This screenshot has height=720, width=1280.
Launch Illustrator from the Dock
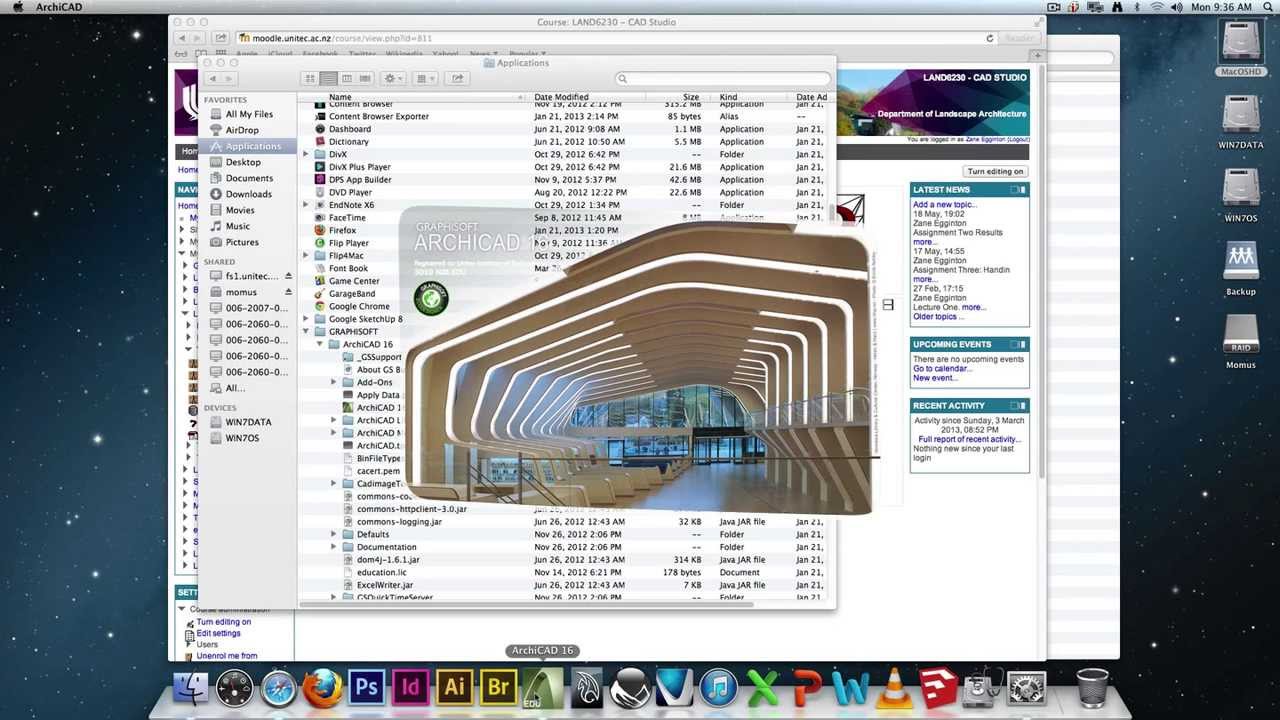(454, 688)
